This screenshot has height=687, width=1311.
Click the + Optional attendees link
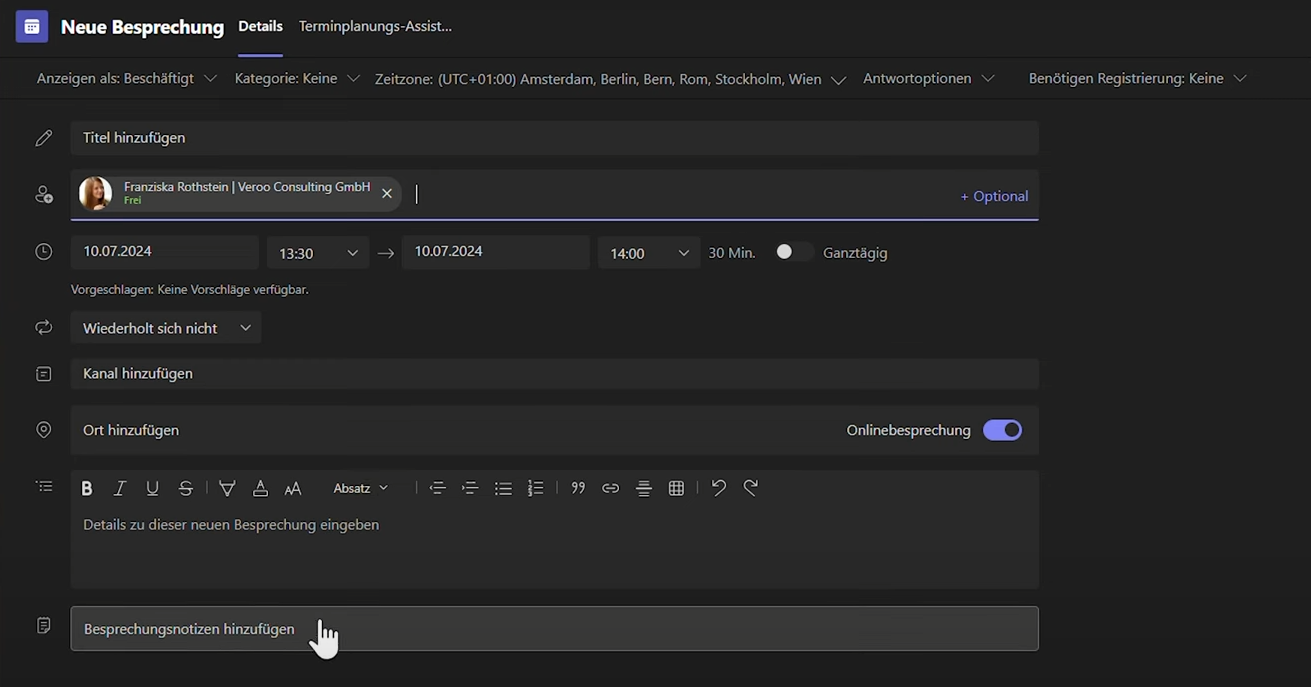993,196
